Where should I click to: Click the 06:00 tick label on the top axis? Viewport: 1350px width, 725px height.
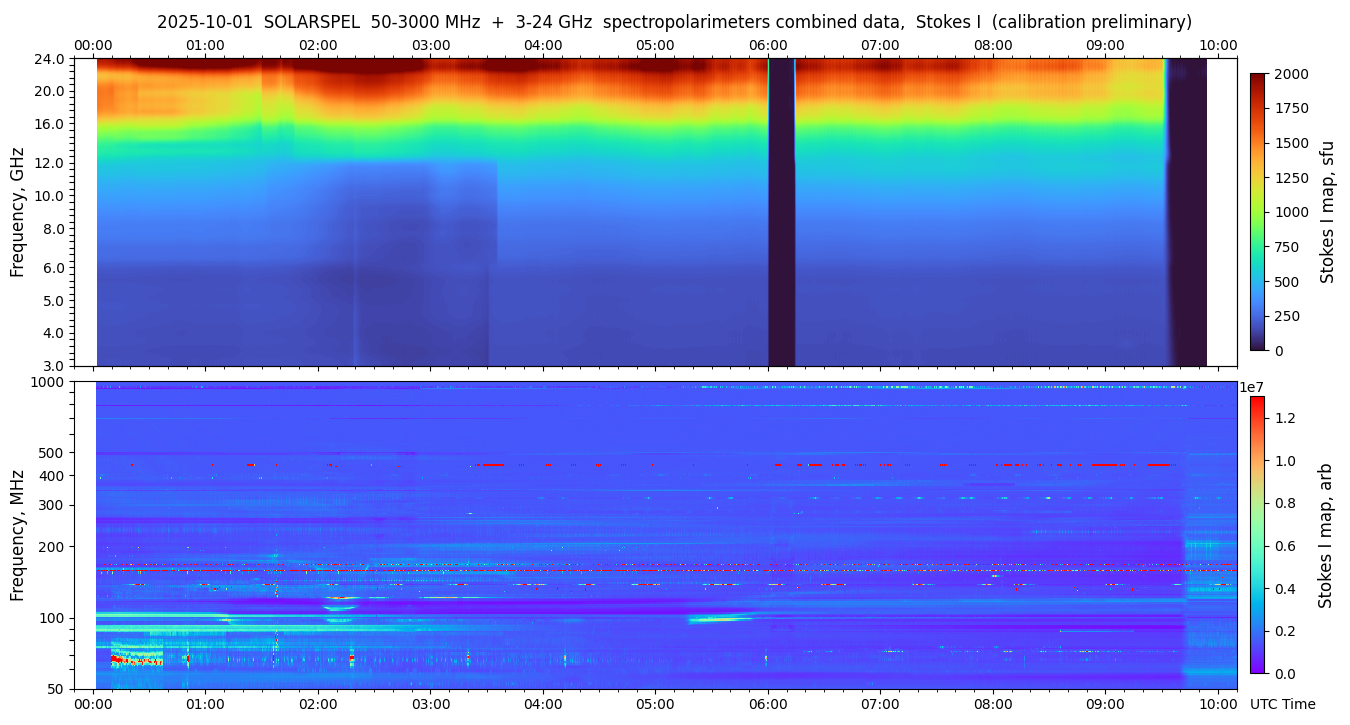coord(767,45)
